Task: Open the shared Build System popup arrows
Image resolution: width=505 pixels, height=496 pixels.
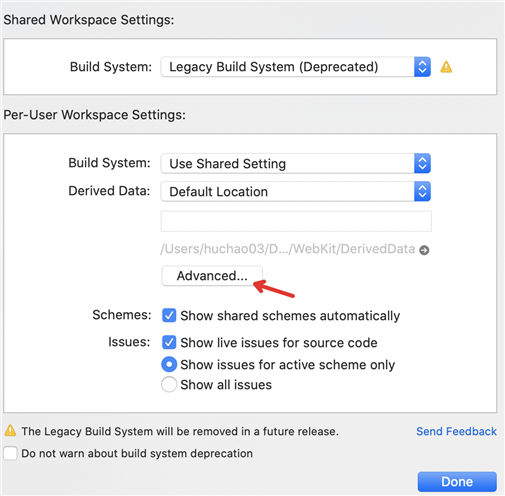Action: (422, 67)
